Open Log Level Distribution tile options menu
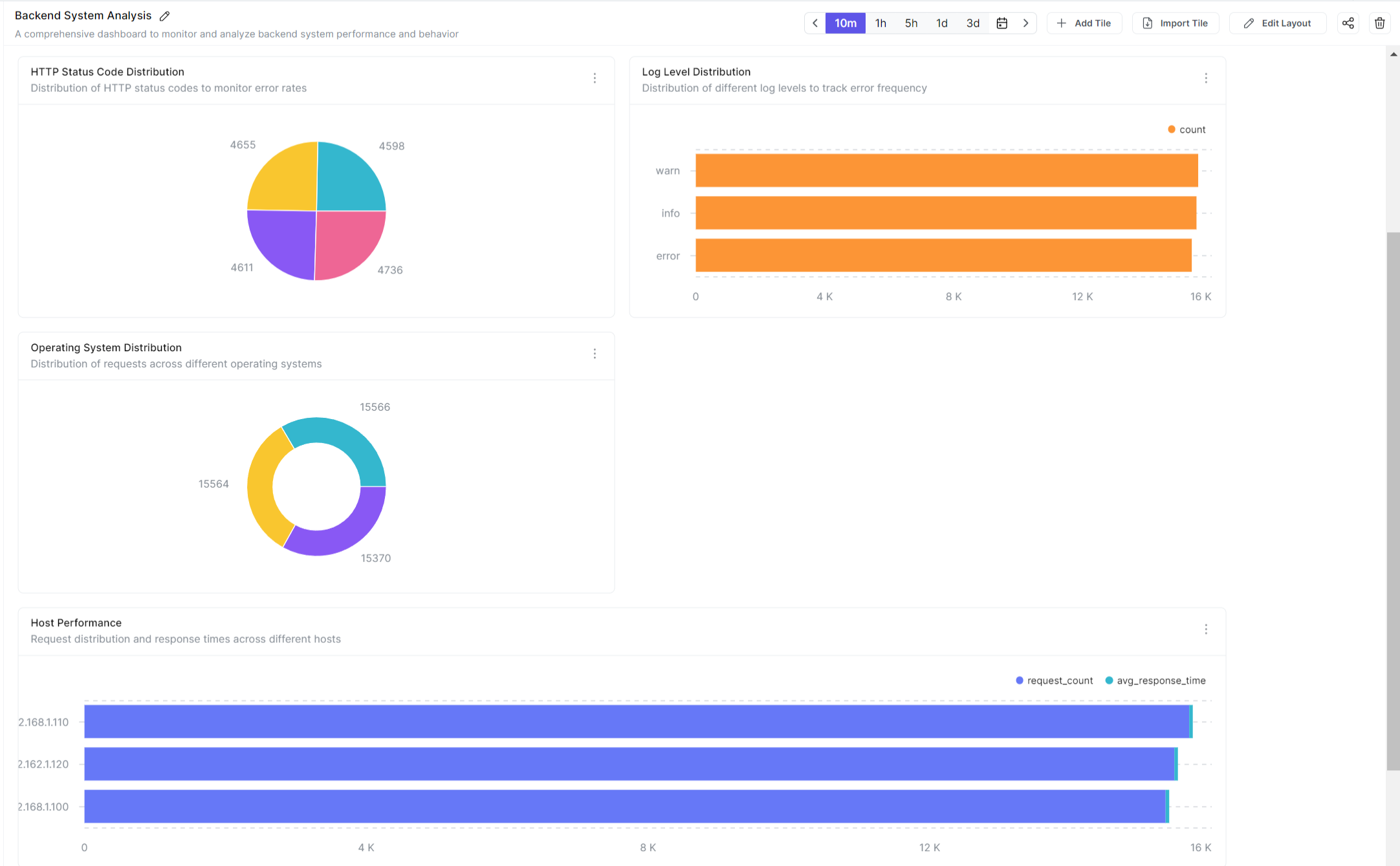Image resolution: width=1400 pixels, height=866 pixels. [1205, 78]
